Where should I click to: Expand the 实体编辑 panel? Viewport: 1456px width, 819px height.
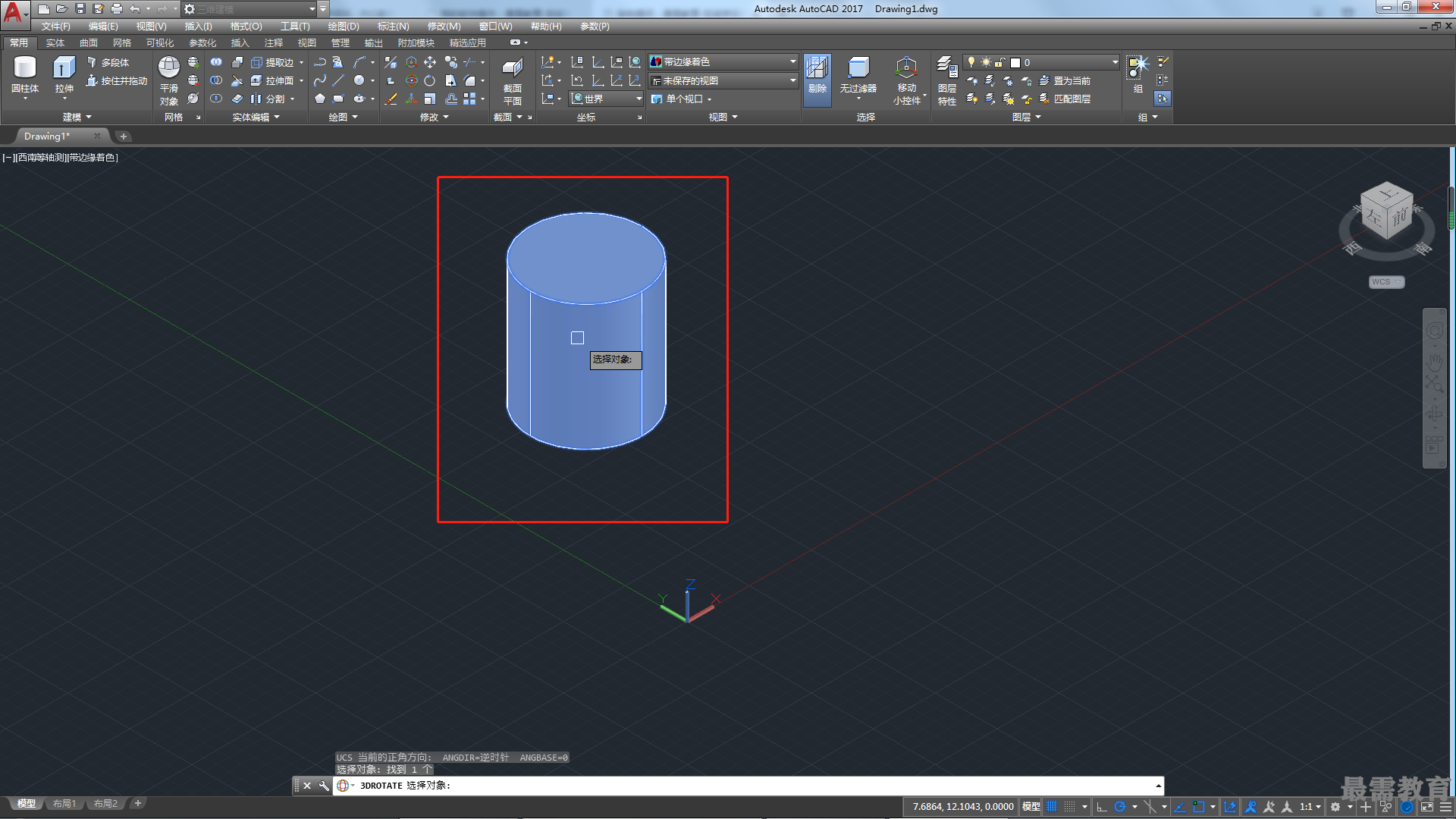pos(256,117)
